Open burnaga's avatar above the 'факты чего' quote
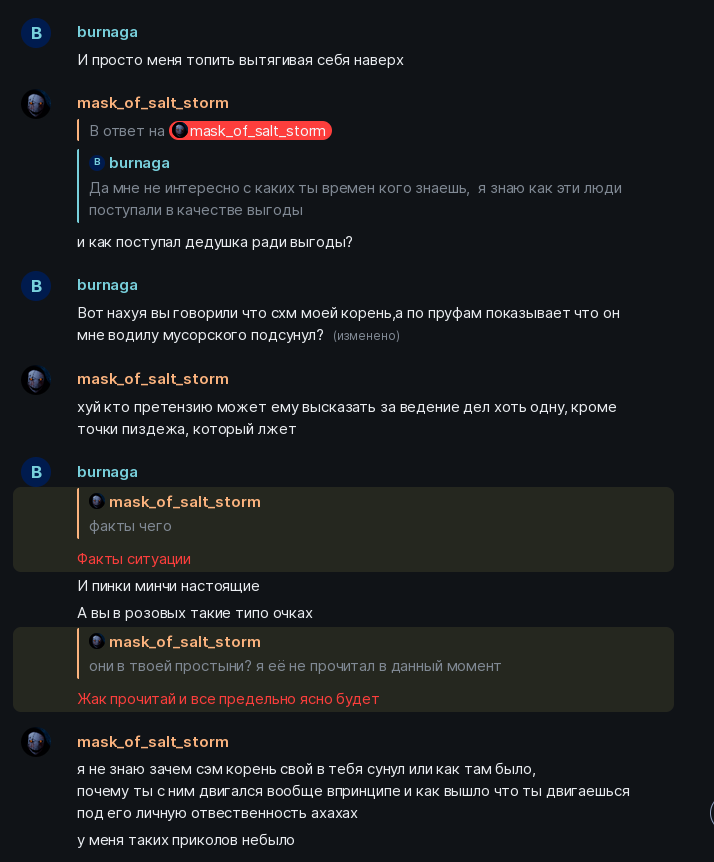Viewport: 714px width, 862px height. point(36,473)
